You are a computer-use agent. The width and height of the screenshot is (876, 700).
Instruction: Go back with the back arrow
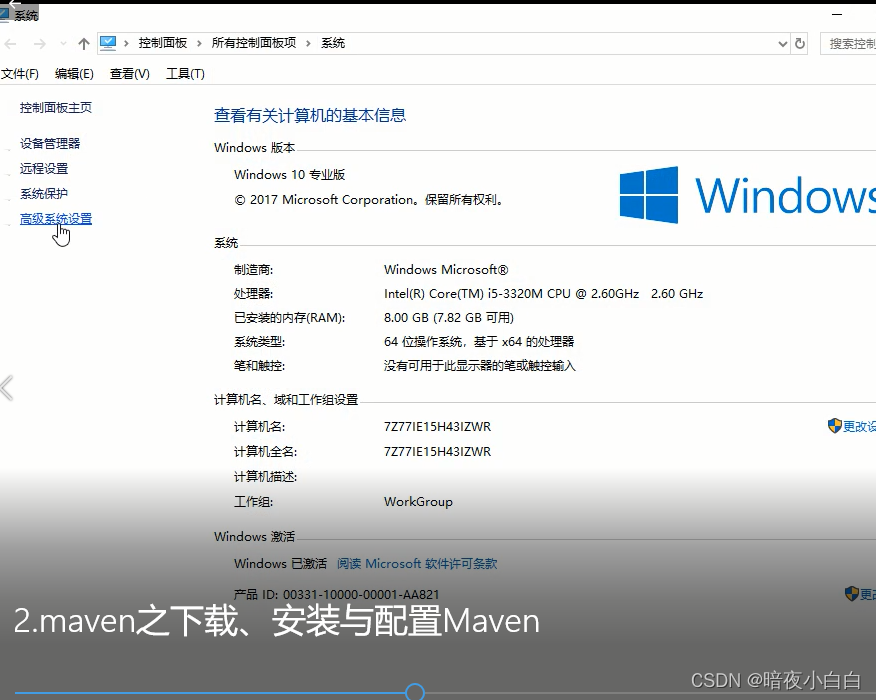click(x=10, y=44)
